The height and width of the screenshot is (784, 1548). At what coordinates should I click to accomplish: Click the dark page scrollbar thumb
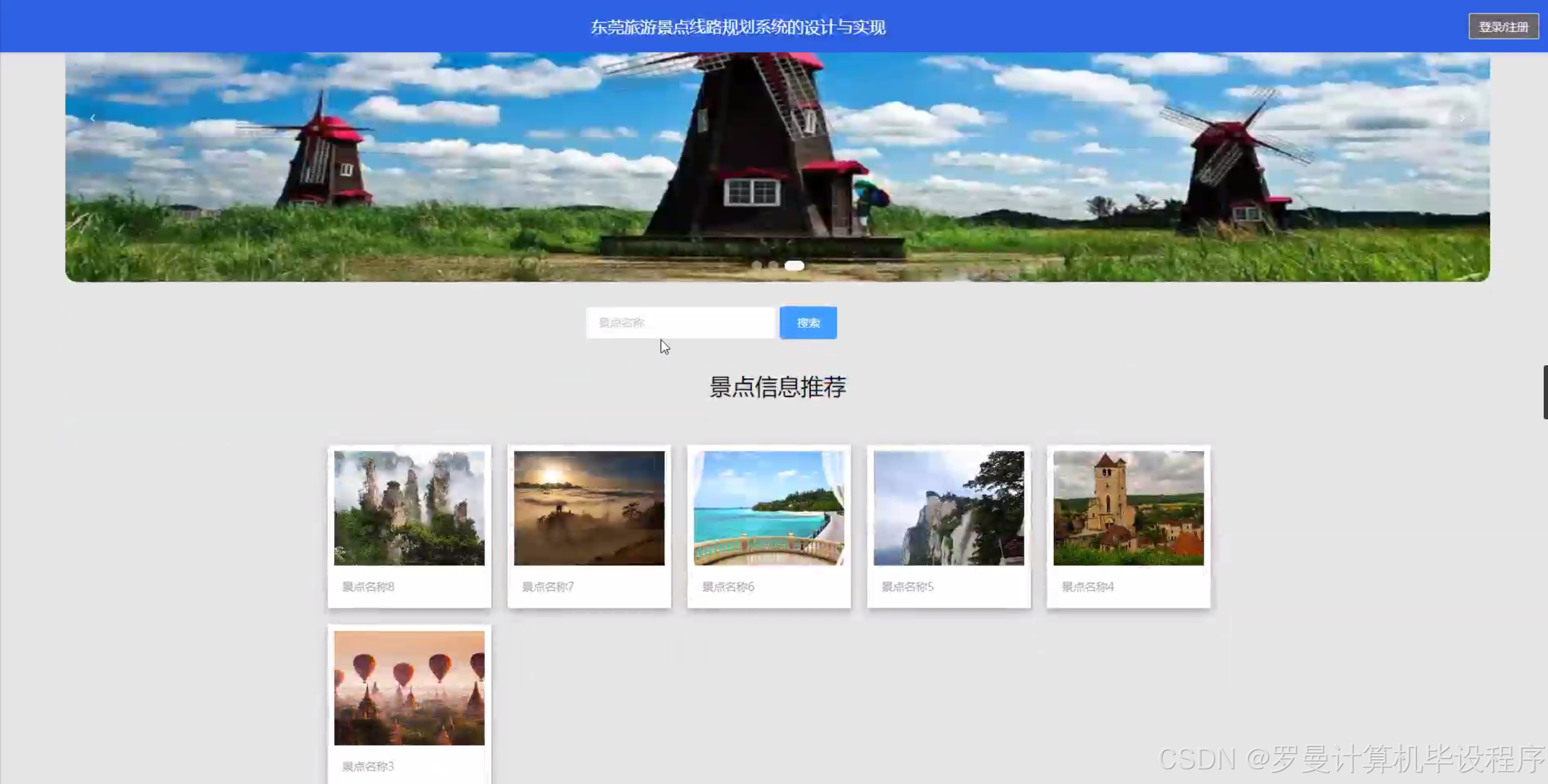pyautogui.click(x=1545, y=392)
